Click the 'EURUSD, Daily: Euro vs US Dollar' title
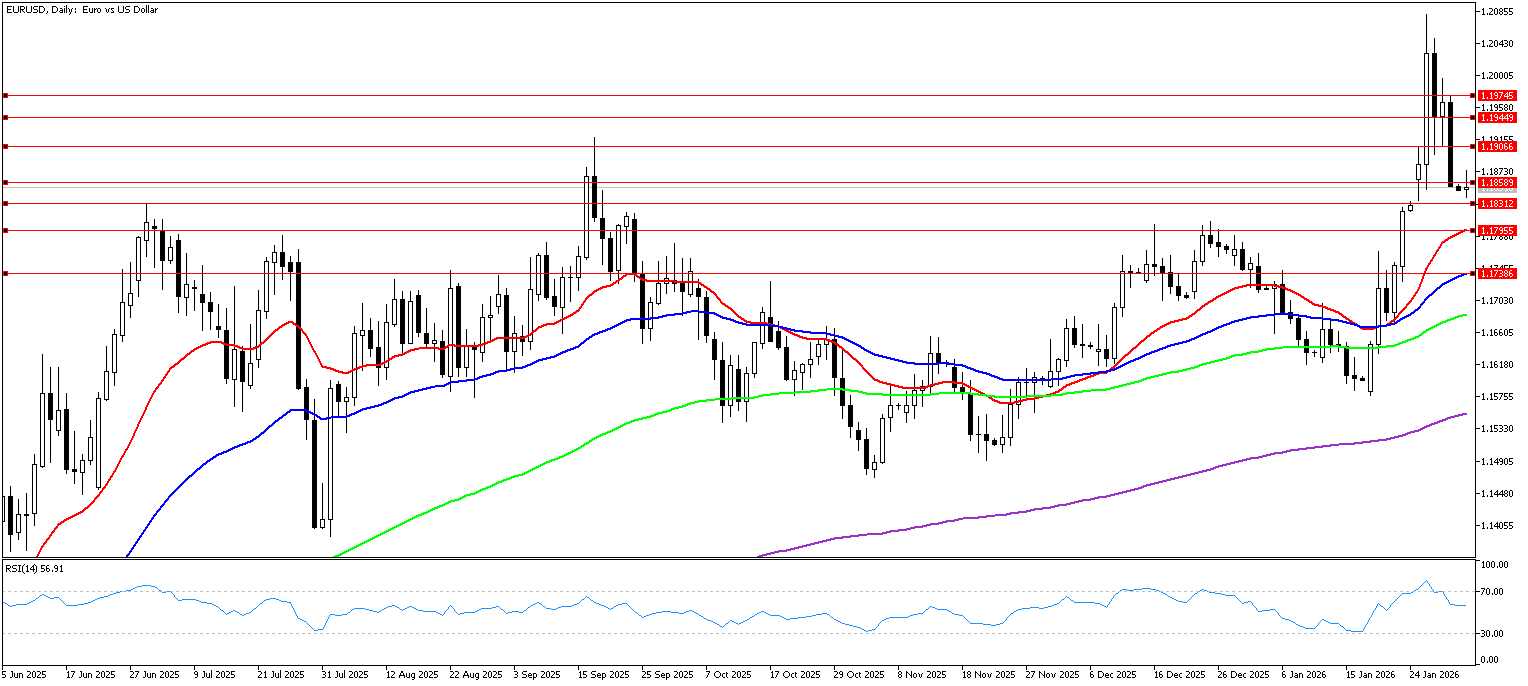Screen dimensions: 1528x686 tap(81, 9)
